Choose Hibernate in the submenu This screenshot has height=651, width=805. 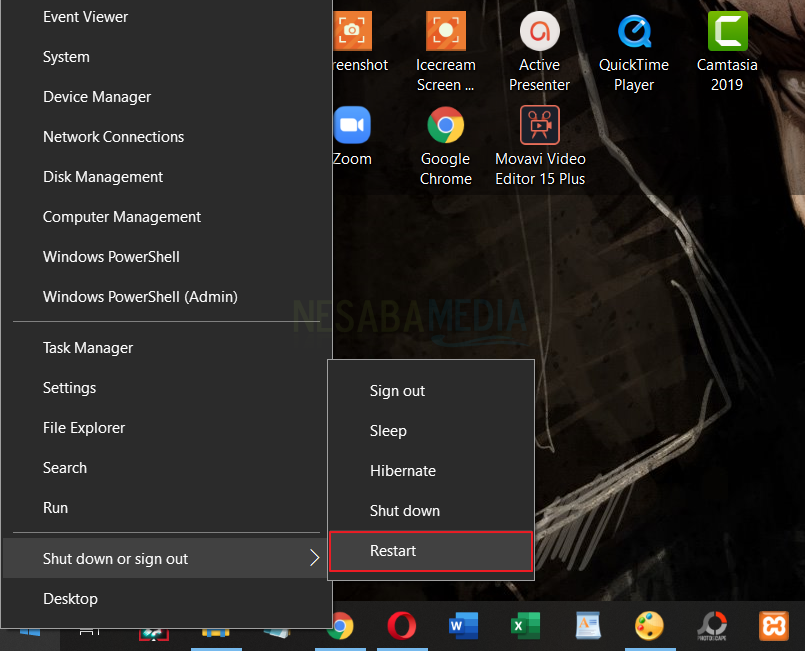[403, 471]
